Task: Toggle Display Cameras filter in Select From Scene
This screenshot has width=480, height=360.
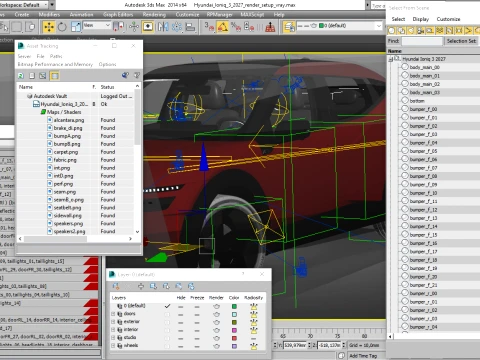Action: click(x=421, y=31)
